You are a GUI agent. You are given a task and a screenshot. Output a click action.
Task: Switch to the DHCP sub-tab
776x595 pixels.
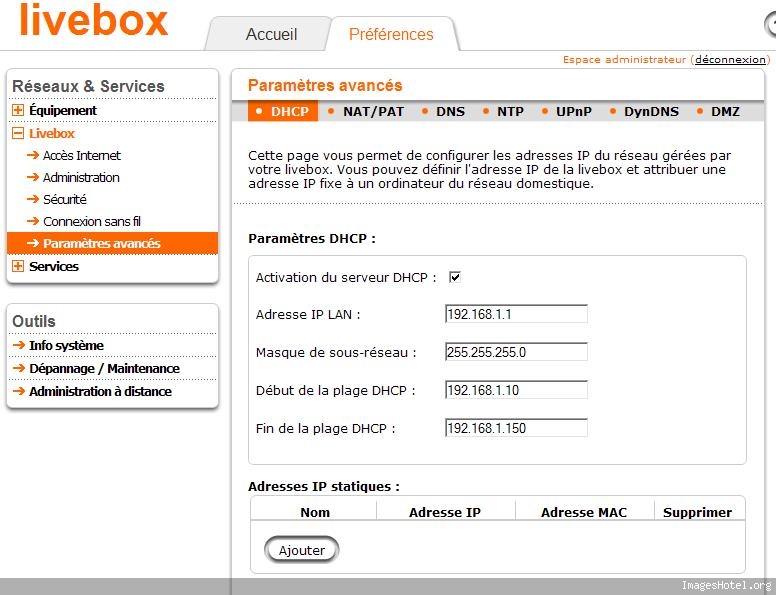point(283,111)
